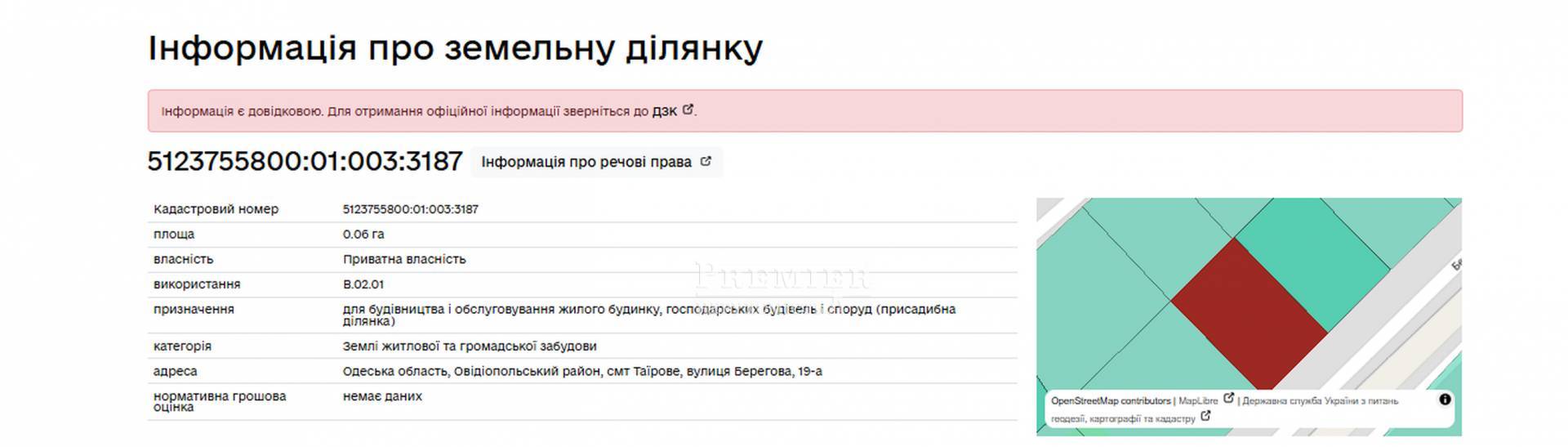
Task: Click external link icon after кадастру attribution
Action: 1205,416
